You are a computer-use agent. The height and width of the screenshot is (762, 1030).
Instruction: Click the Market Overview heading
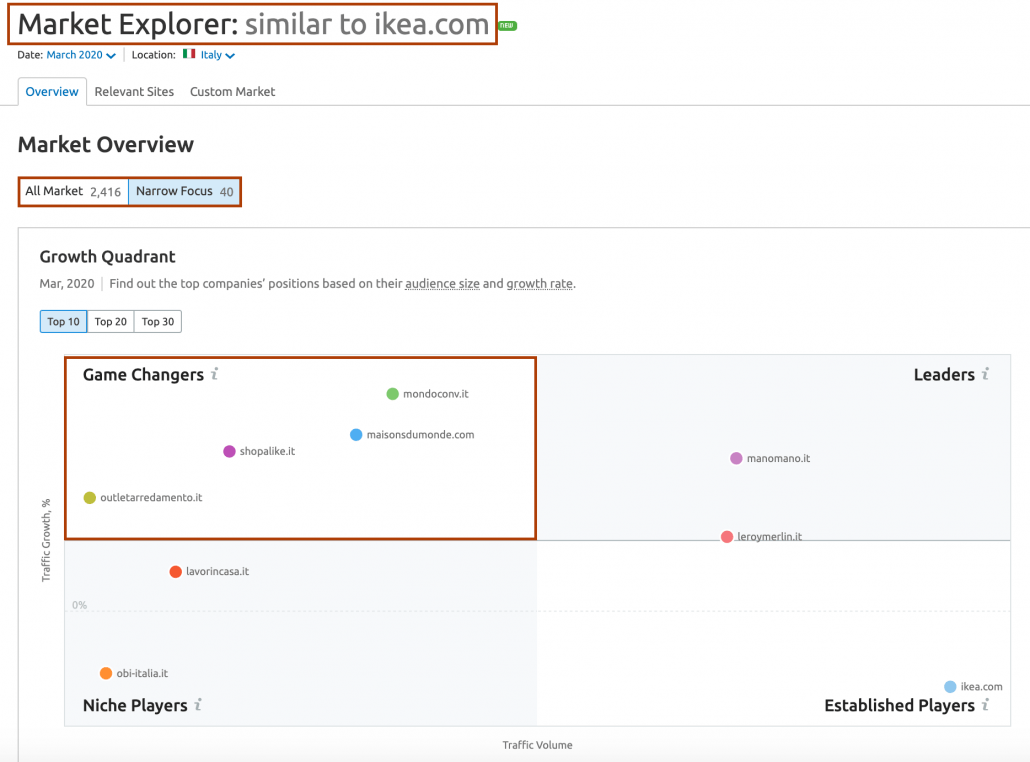(106, 145)
